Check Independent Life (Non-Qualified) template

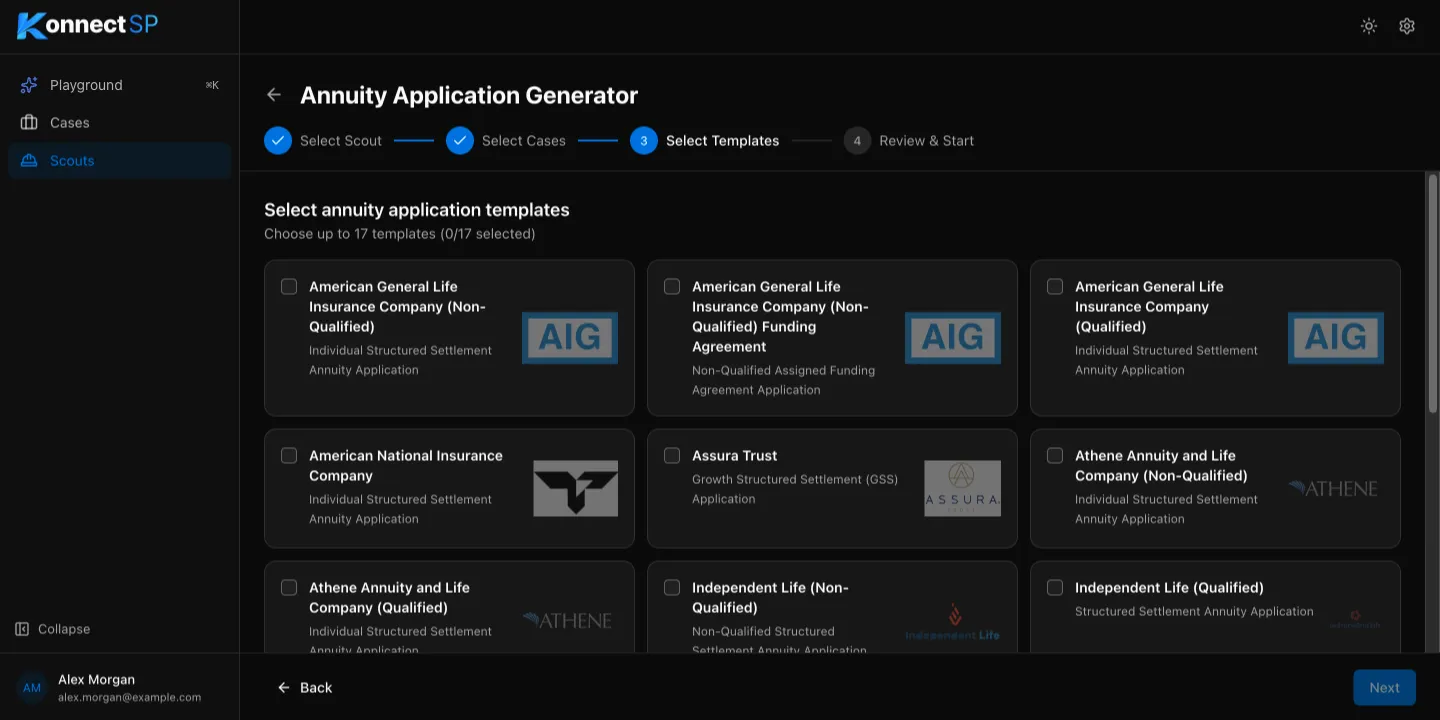(672, 587)
